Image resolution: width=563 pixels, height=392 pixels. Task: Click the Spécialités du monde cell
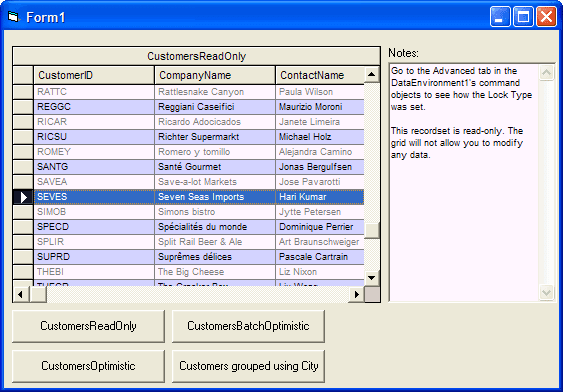(x=215, y=227)
